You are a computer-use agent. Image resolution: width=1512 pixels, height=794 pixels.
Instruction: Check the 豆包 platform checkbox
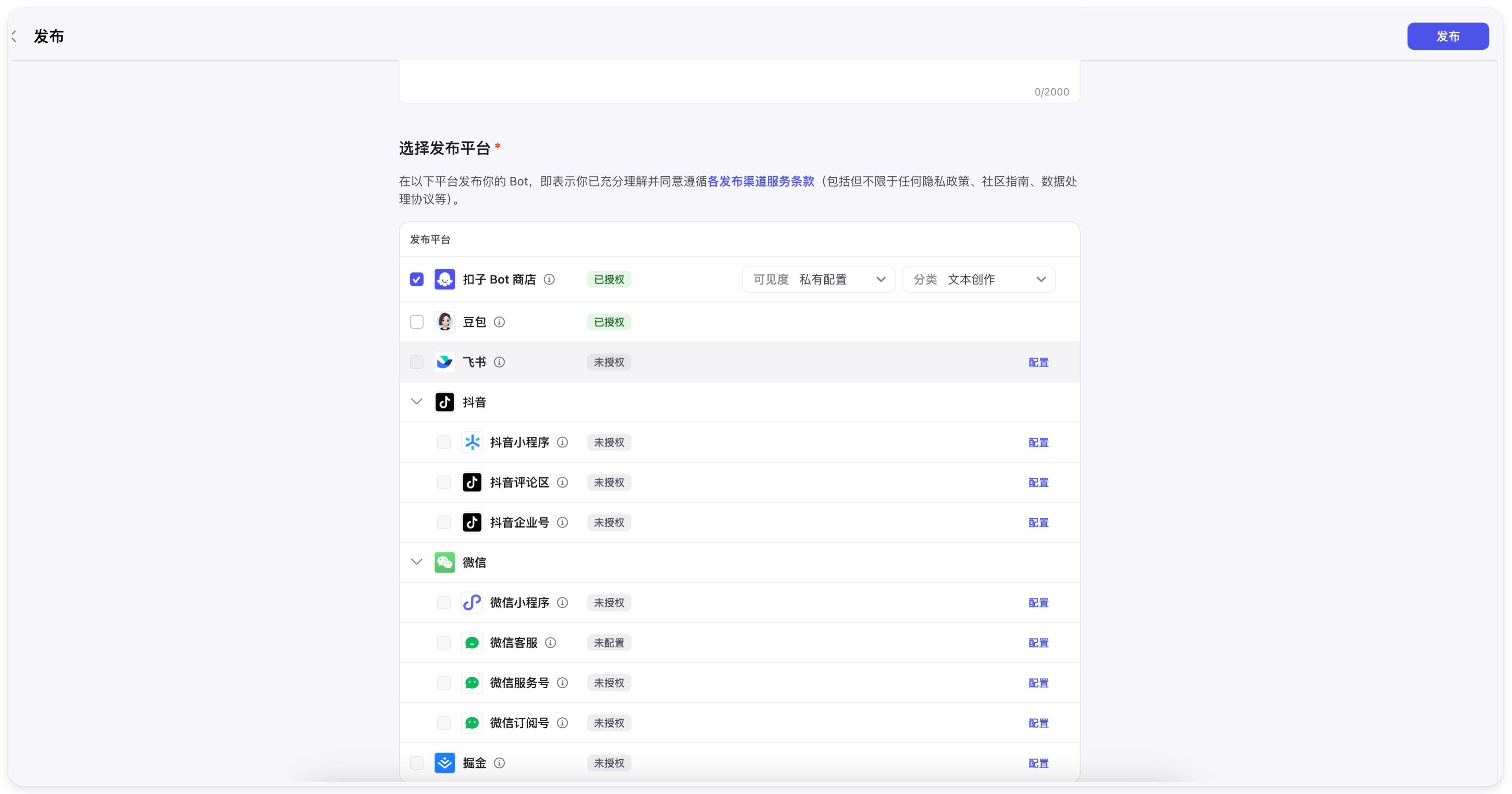tap(417, 322)
